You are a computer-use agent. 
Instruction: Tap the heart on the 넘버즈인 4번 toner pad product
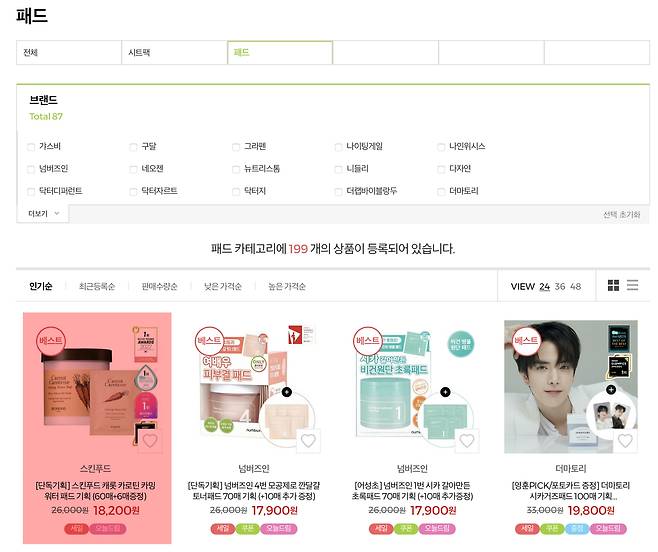[x=308, y=440]
